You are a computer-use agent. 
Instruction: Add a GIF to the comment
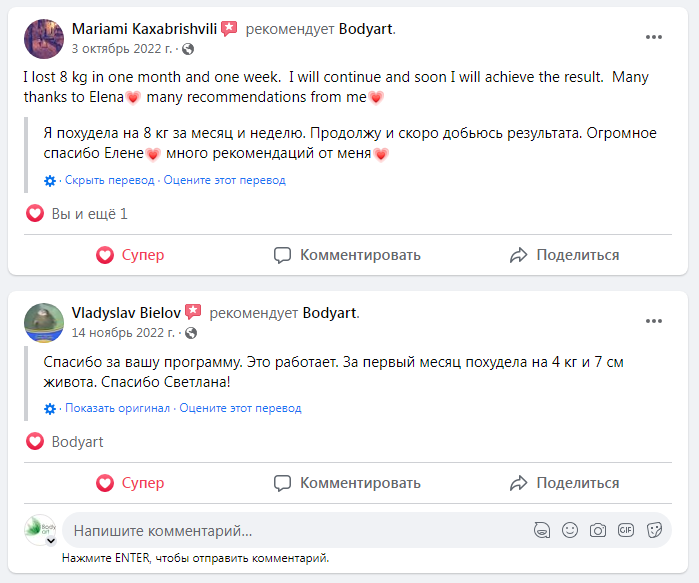pos(626,530)
